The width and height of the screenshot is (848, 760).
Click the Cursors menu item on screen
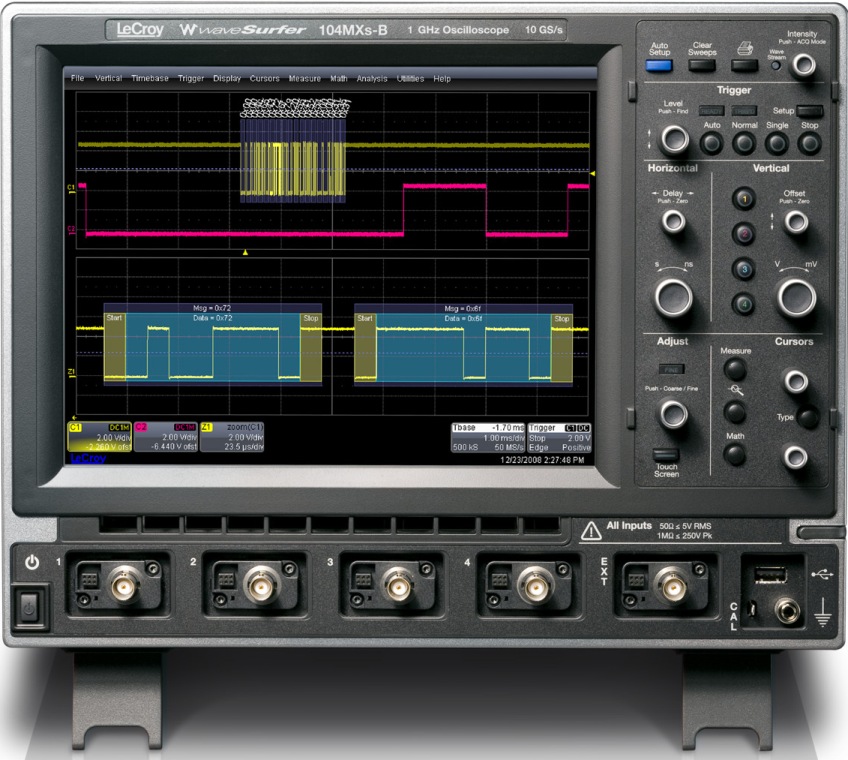264,78
